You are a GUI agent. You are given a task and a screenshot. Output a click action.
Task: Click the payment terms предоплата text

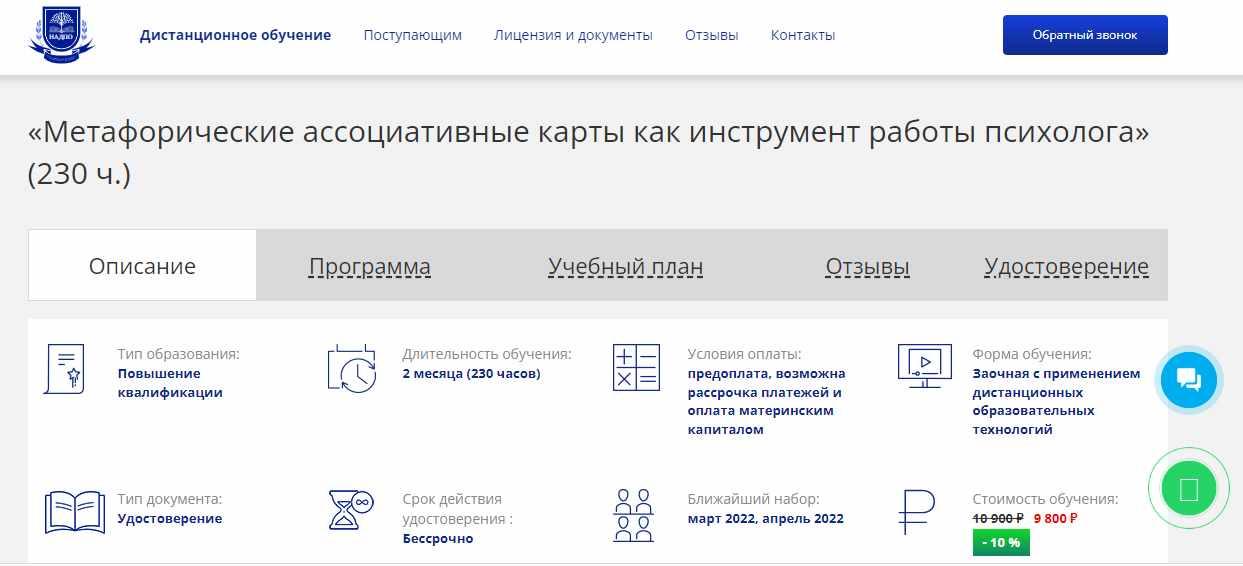tap(767, 402)
